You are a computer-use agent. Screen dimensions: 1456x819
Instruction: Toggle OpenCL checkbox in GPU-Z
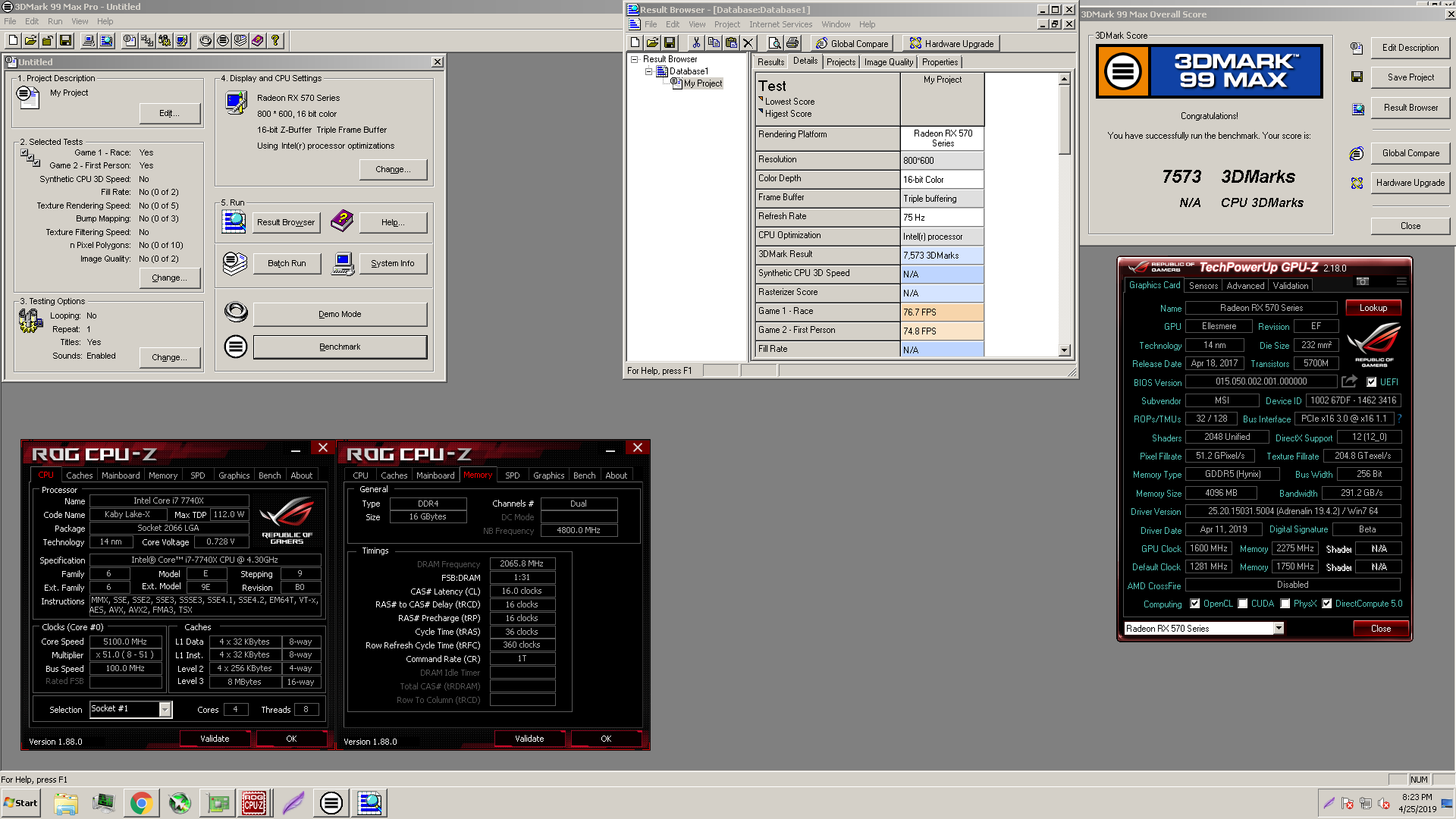[1194, 604]
